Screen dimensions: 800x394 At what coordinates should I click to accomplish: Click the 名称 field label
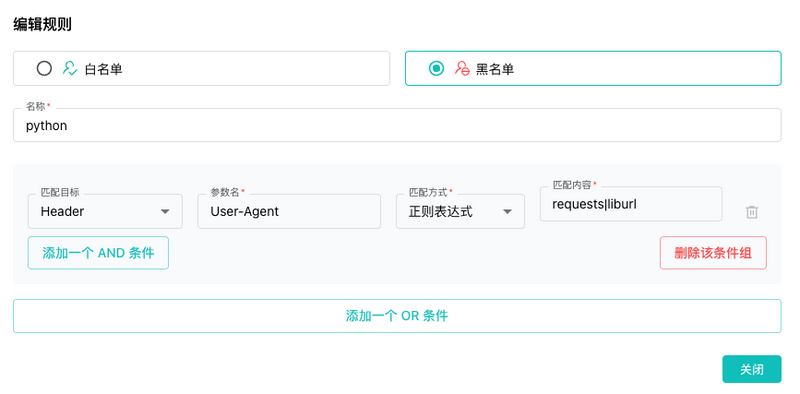pyautogui.click(x=36, y=107)
